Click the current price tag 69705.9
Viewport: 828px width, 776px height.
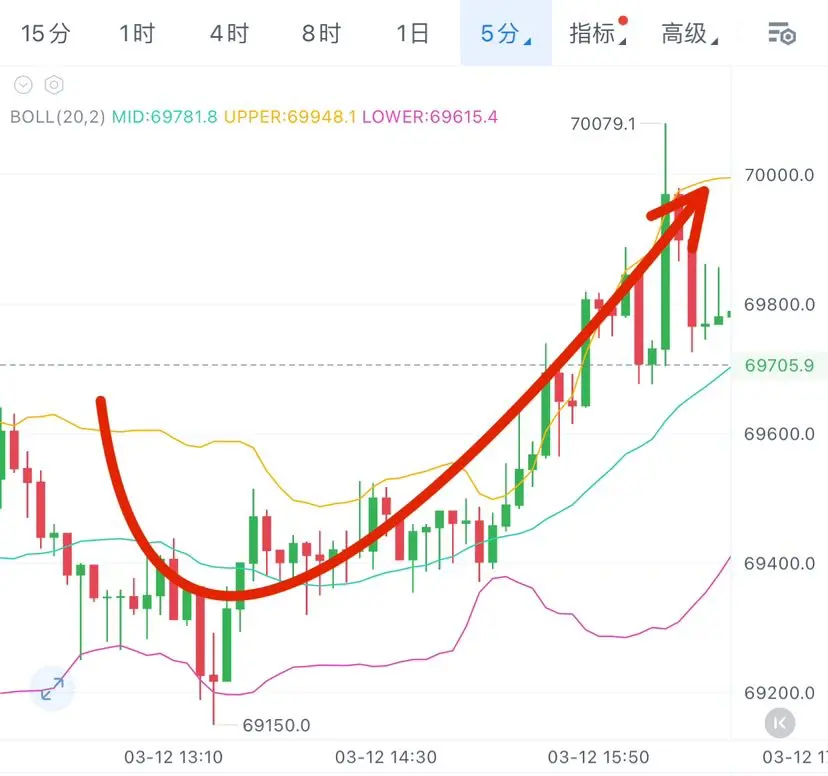pyautogui.click(x=779, y=365)
